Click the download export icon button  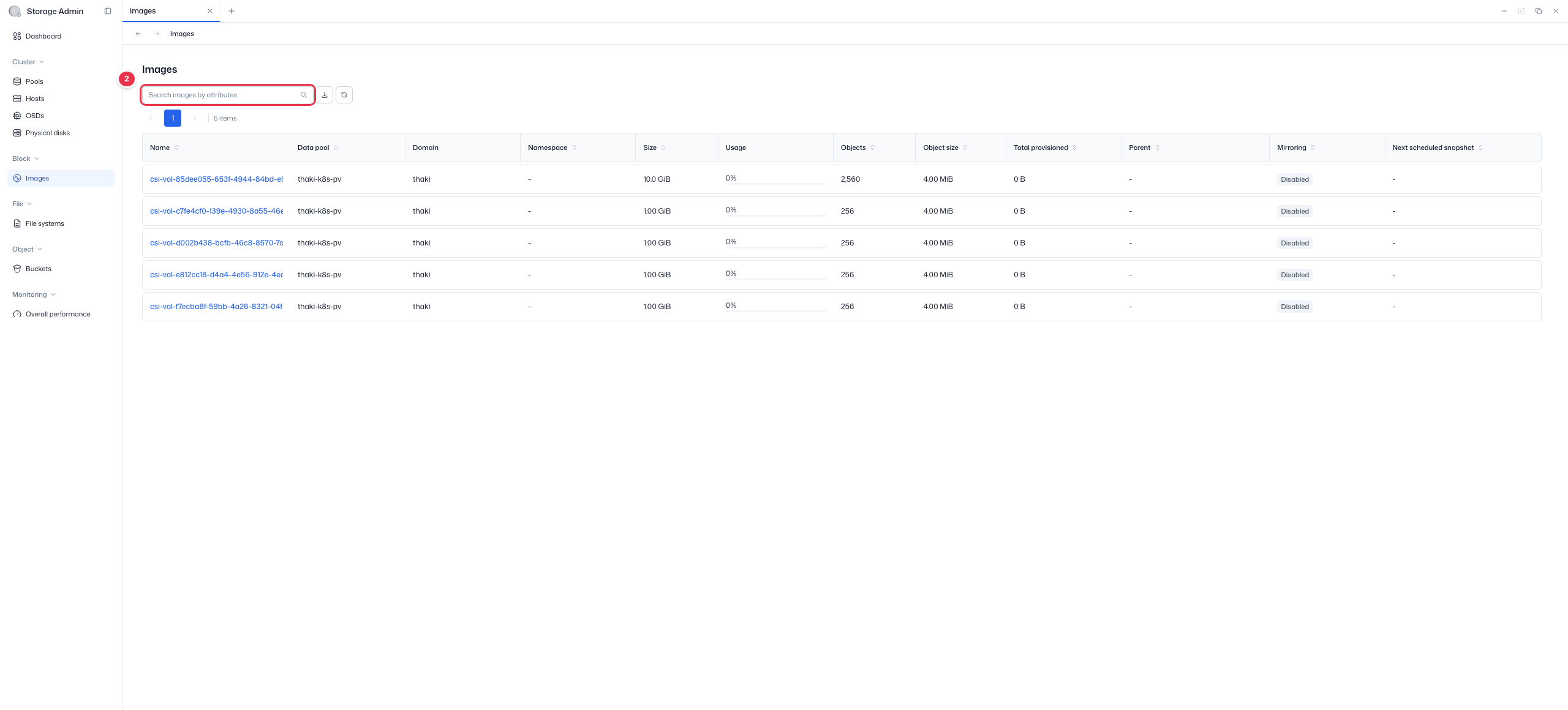325,95
